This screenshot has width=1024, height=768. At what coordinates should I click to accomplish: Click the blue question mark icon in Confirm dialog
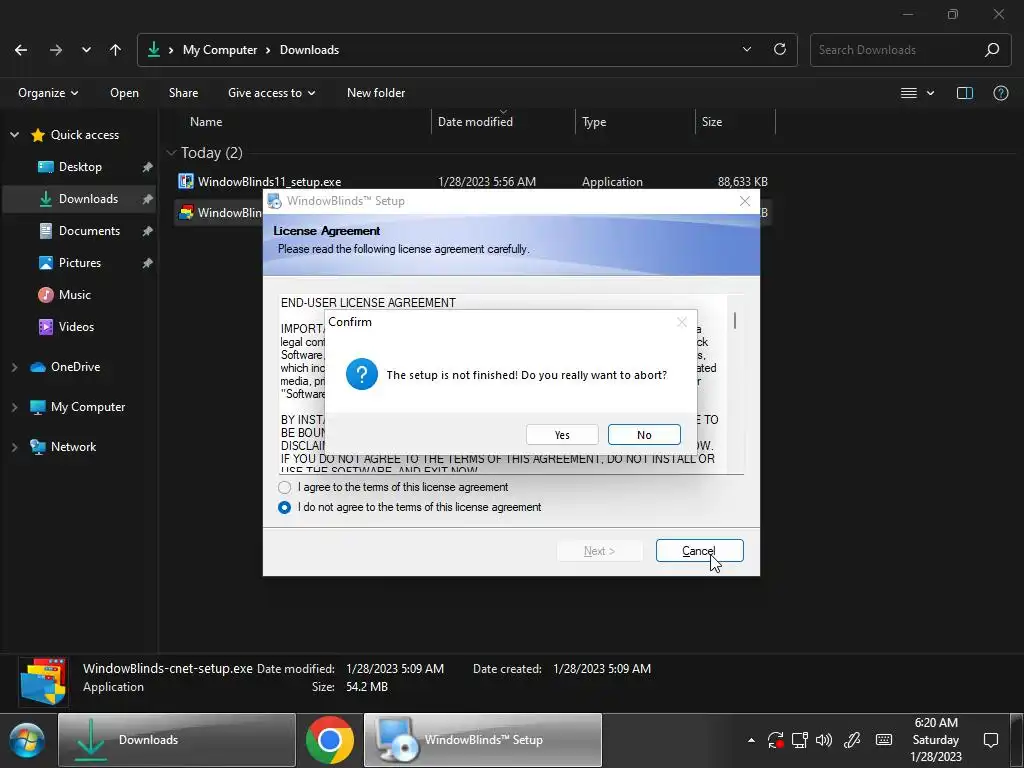click(x=362, y=374)
